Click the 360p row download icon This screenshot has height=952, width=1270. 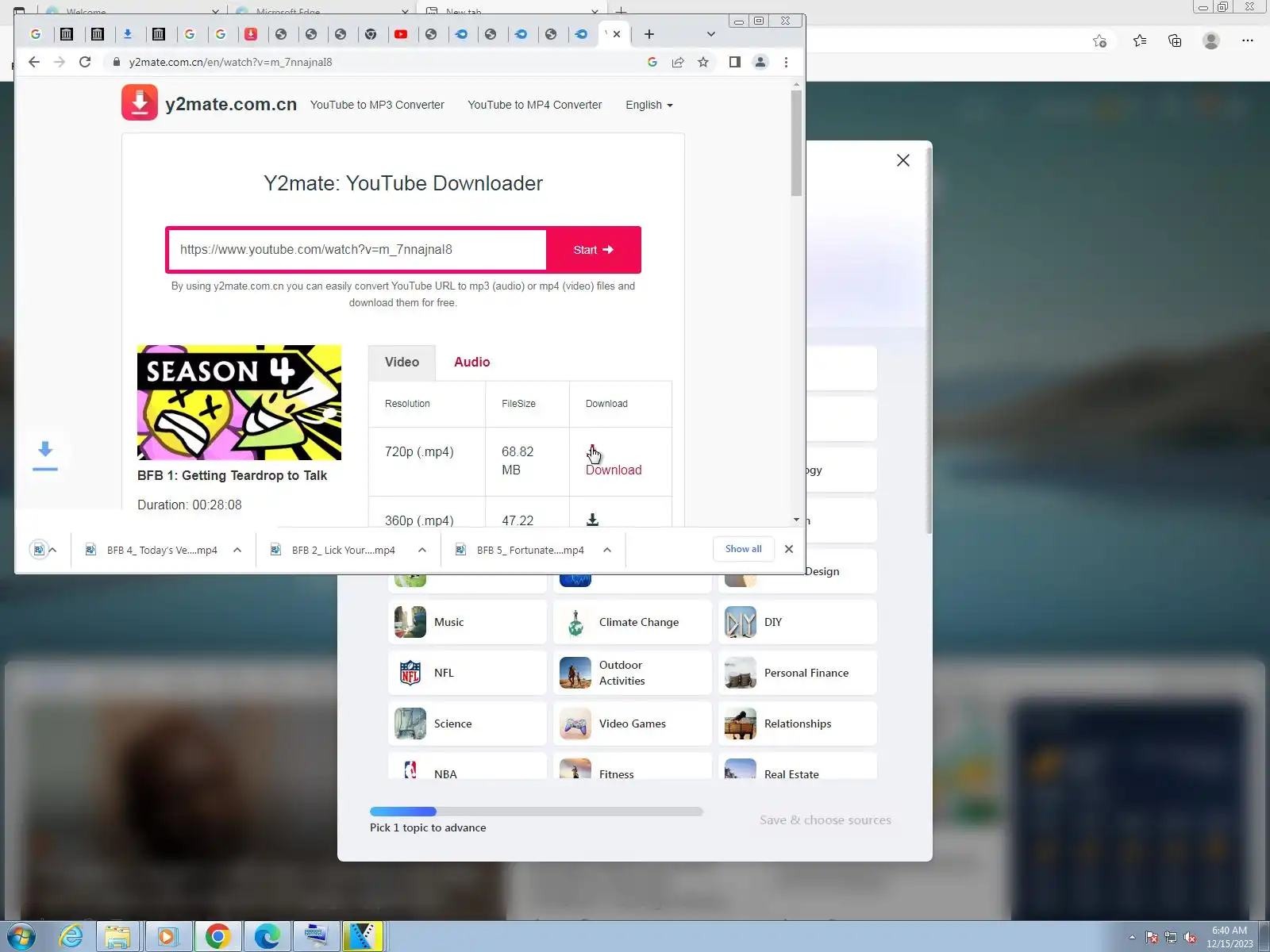[592, 520]
